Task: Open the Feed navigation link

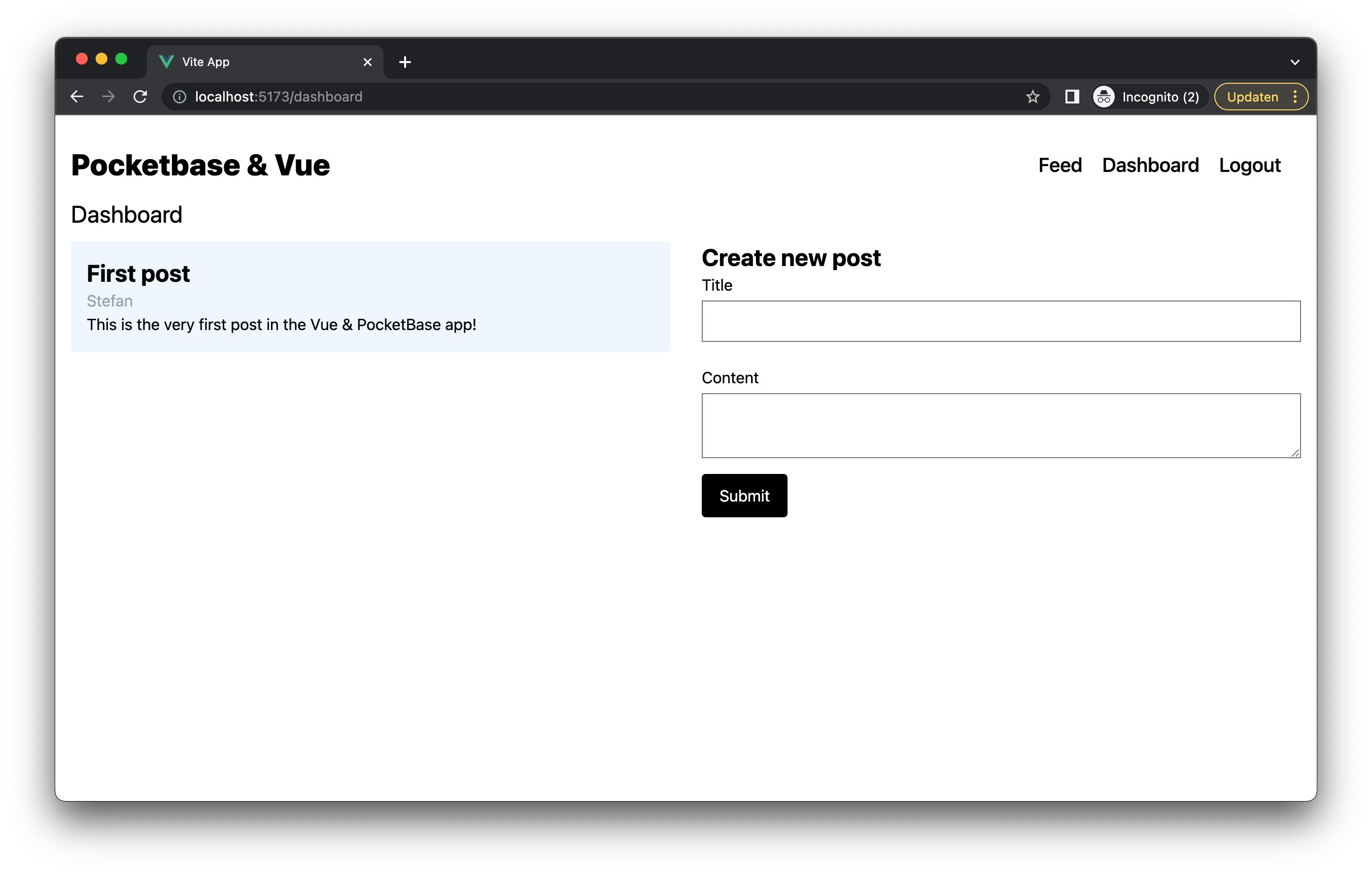Action: click(x=1060, y=165)
